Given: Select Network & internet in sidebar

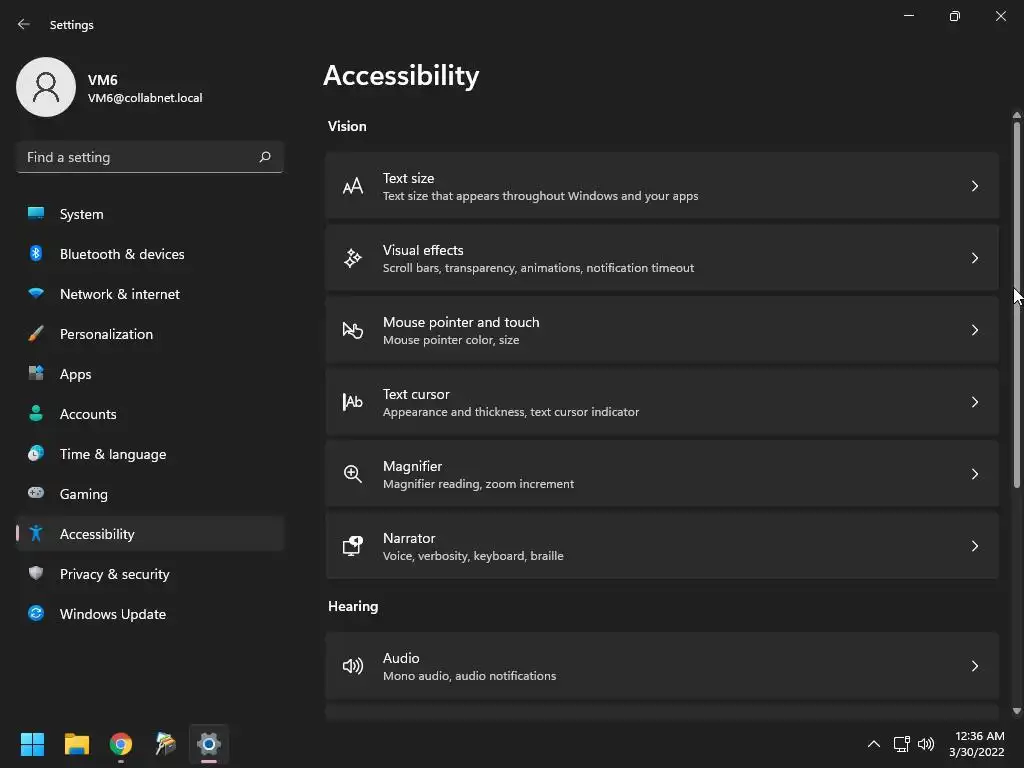Looking at the screenshot, I should coord(120,294).
